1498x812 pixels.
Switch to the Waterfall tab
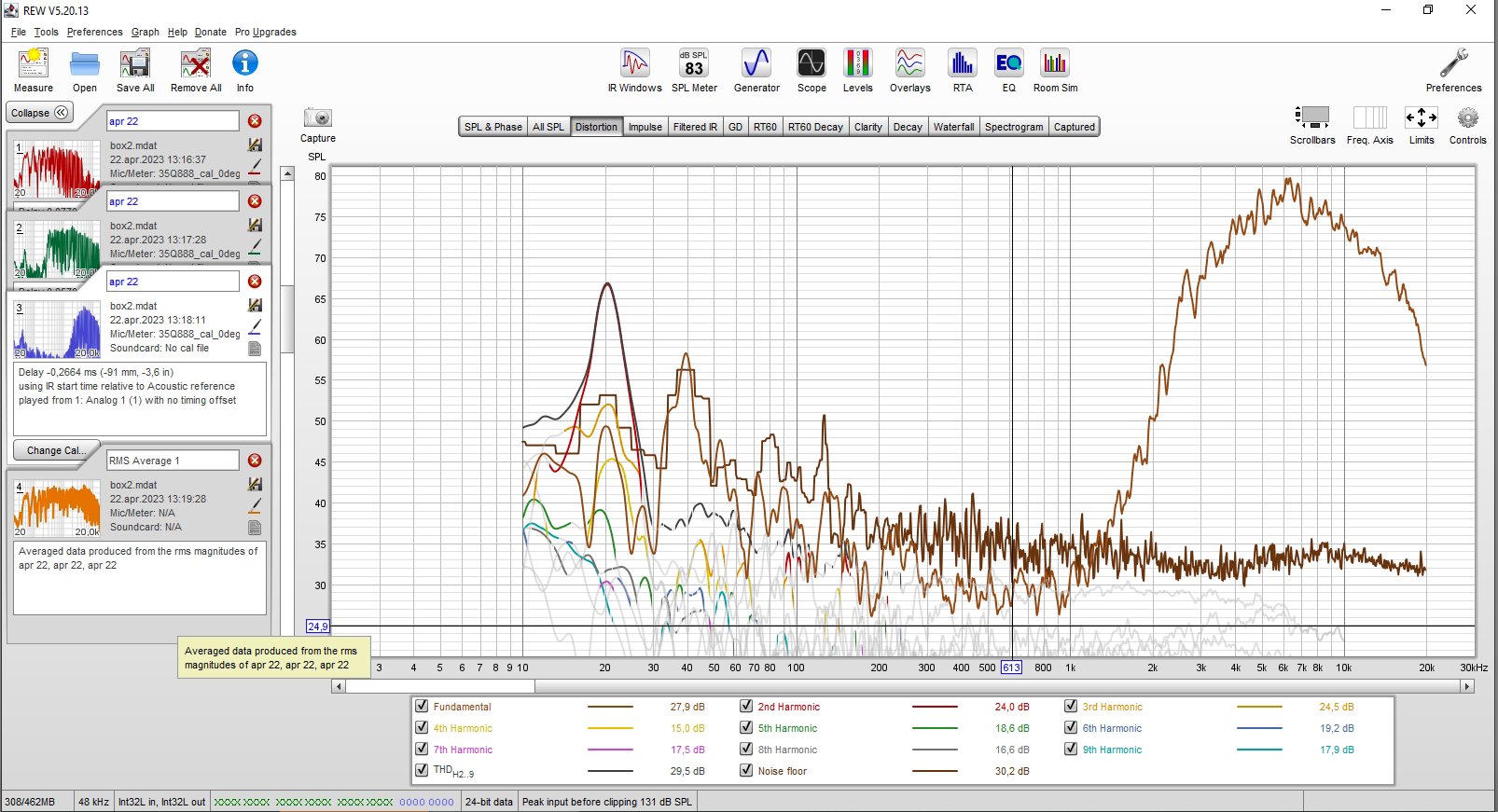pyautogui.click(x=953, y=127)
